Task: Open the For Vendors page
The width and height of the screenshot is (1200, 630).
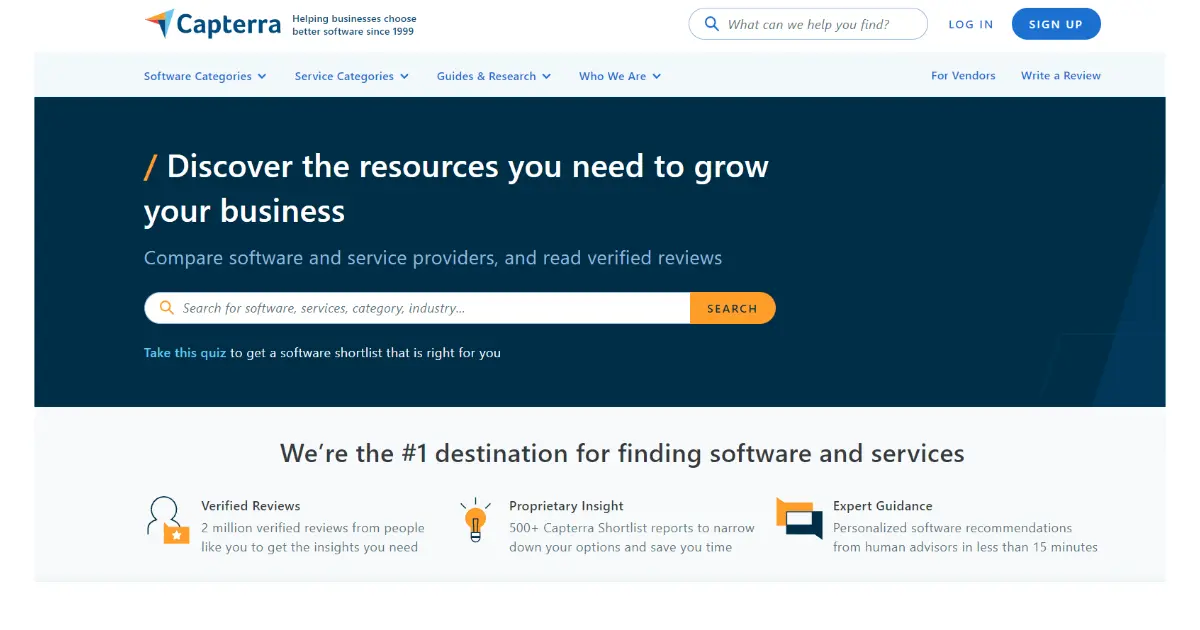Action: coord(963,76)
